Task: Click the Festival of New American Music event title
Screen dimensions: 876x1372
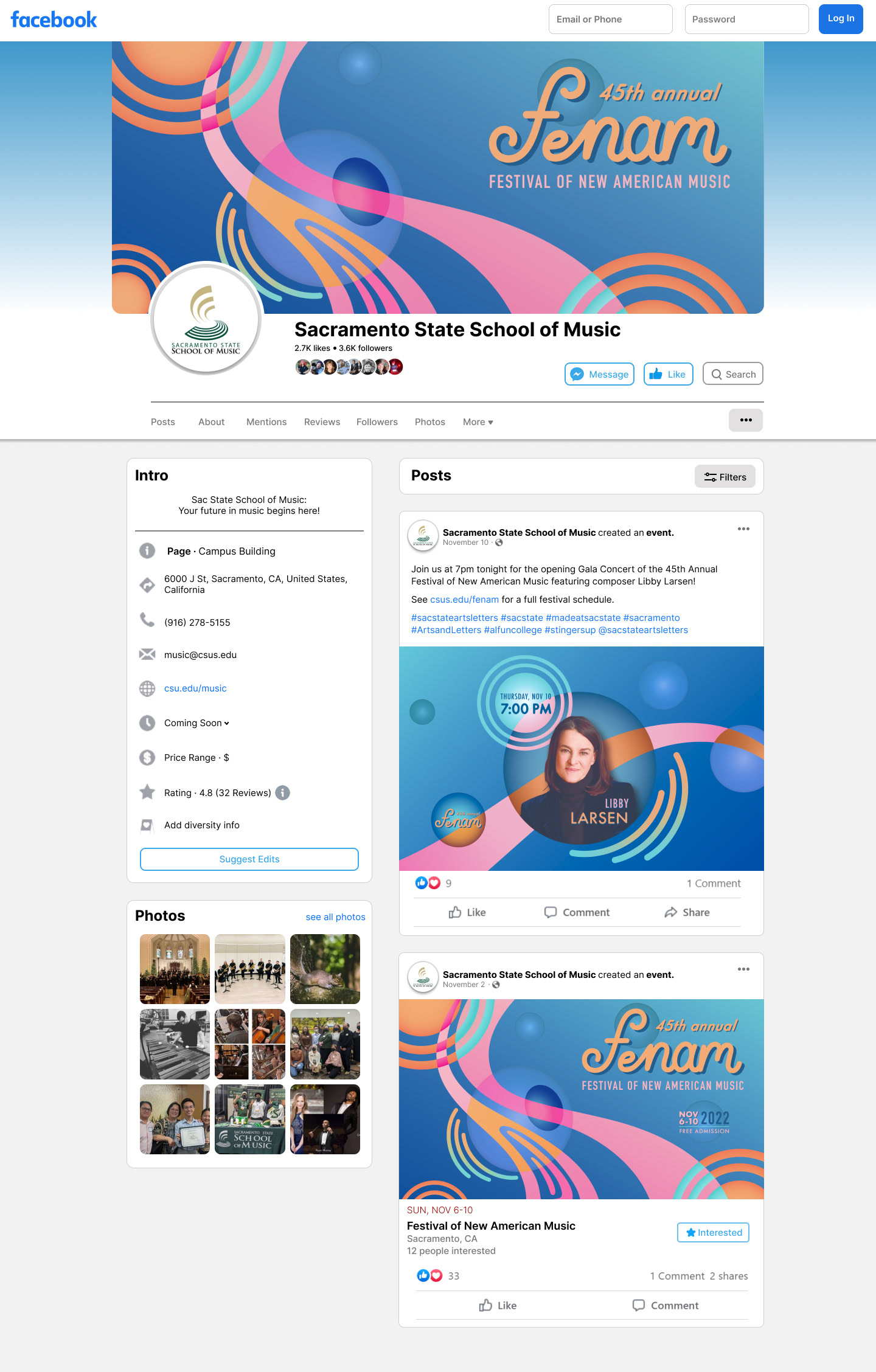Action: [491, 1226]
